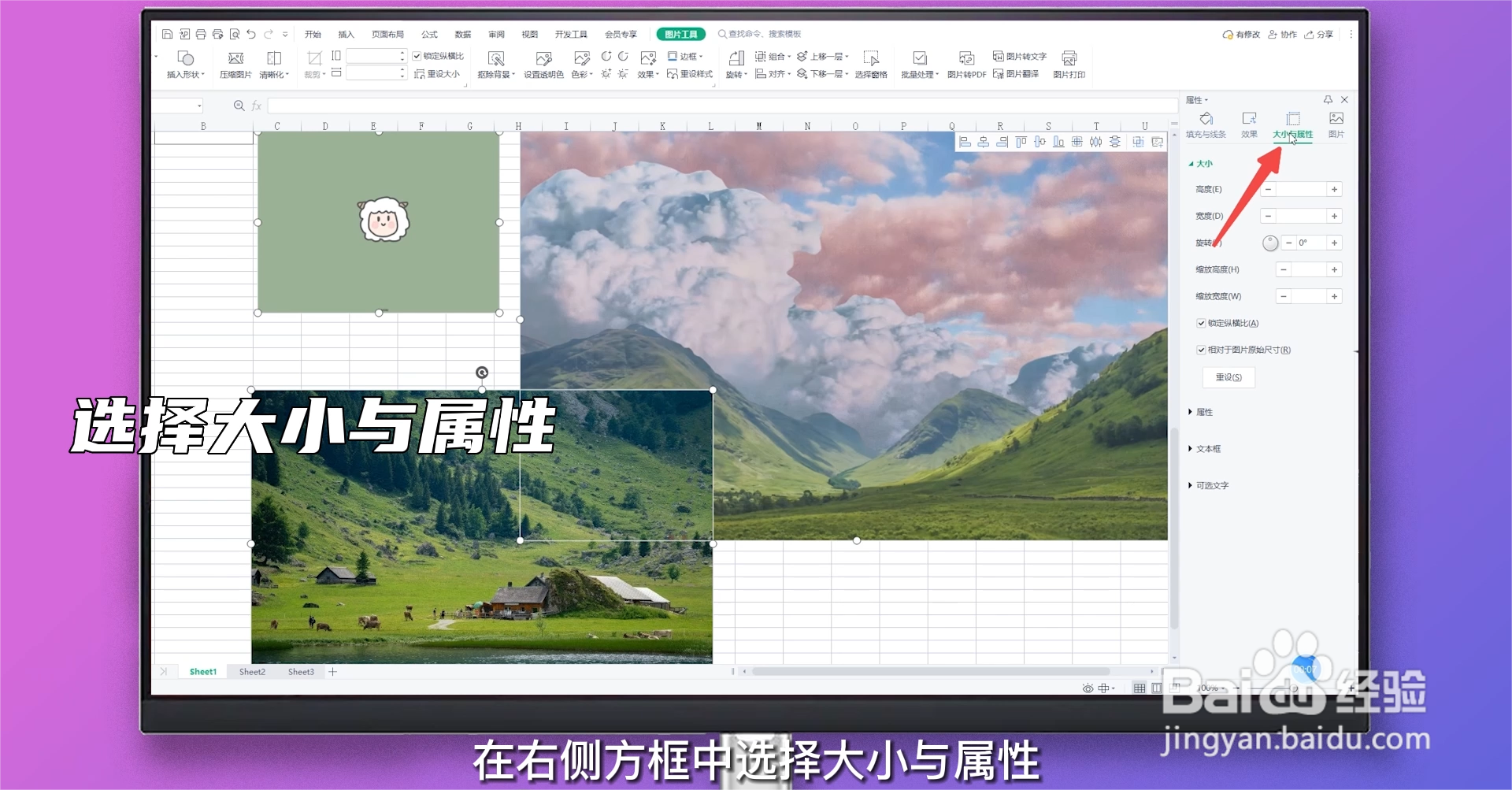Toggle ribbon Lock Aspect Ratio (锁定纵横比) checkbox

click(x=417, y=56)
